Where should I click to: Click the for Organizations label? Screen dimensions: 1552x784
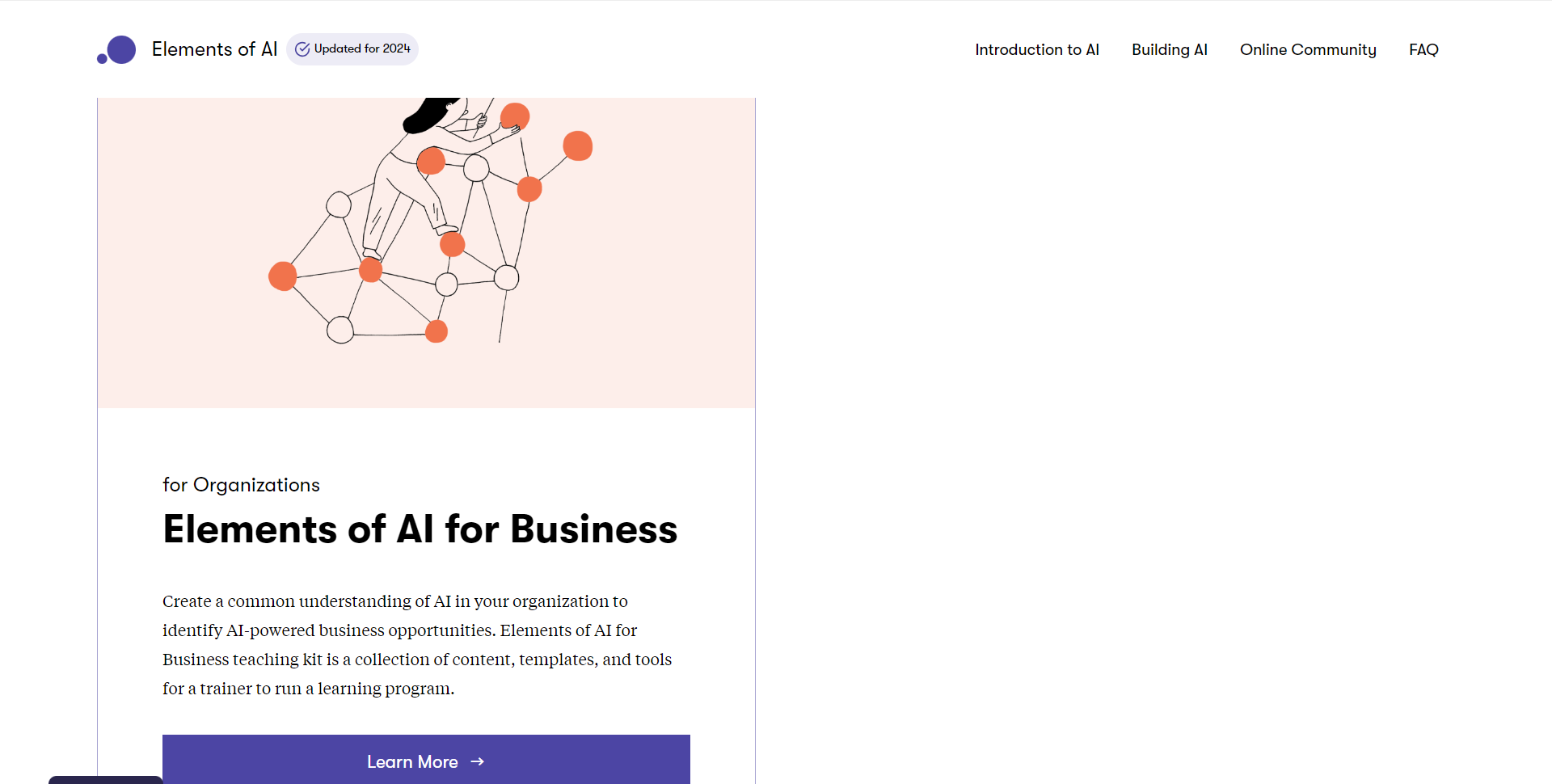(x=241, y=485)
